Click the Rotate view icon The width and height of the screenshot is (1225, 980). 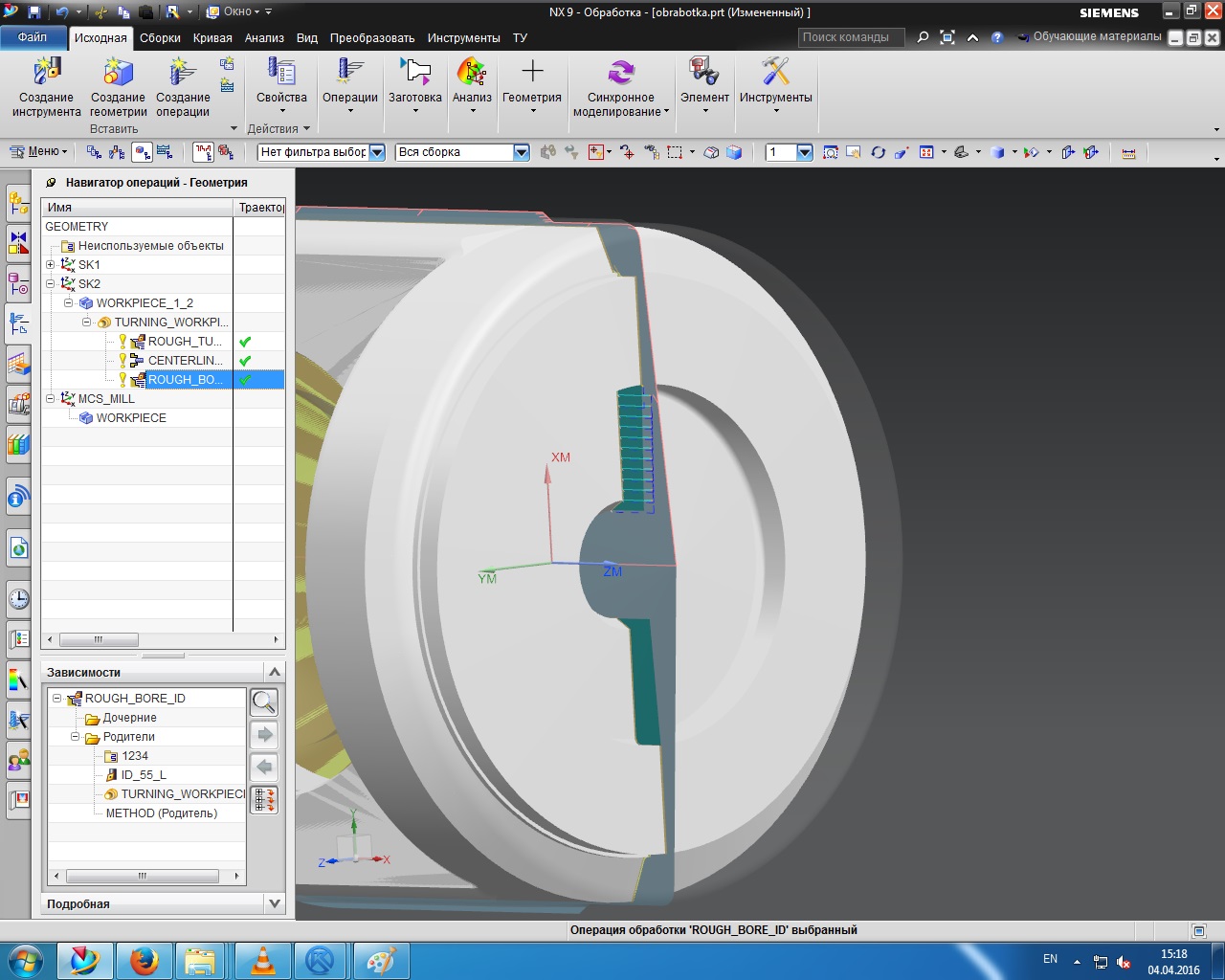click(878, 152)
